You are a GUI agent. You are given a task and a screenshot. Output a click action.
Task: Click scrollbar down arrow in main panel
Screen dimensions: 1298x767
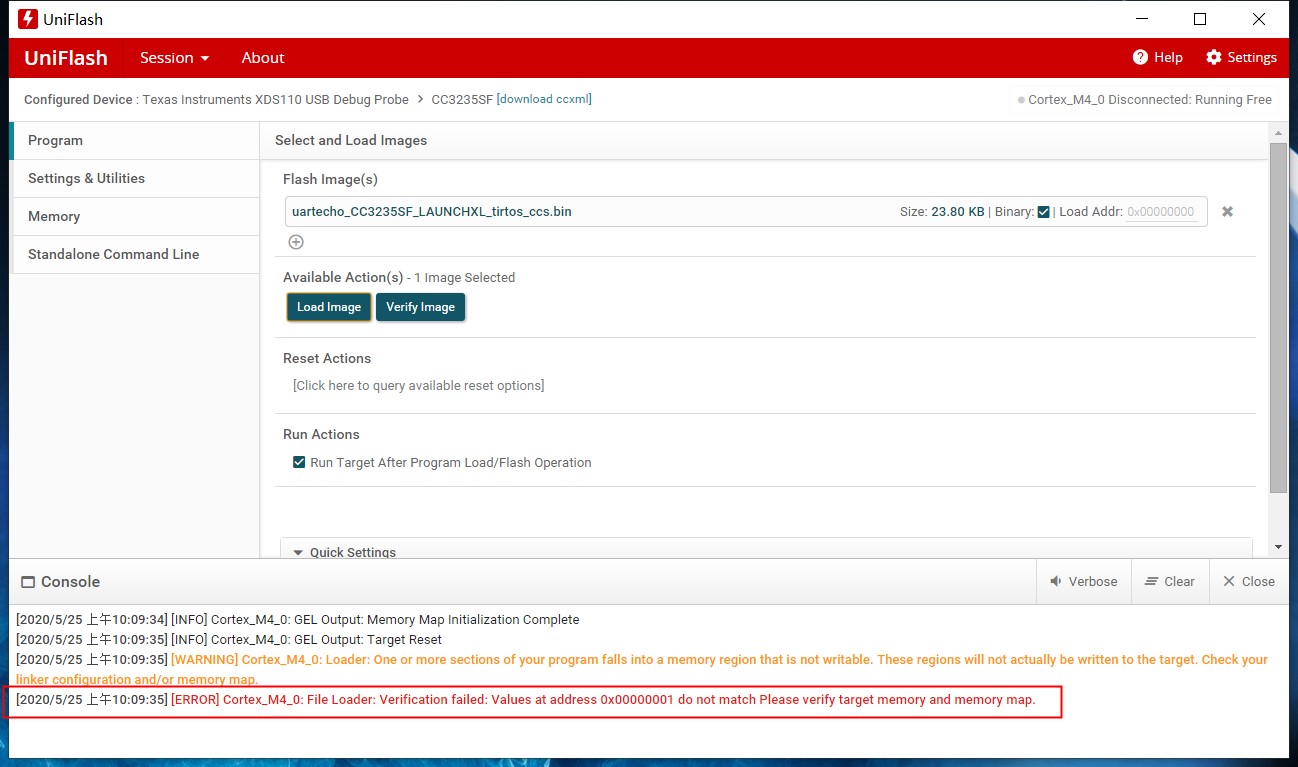point(1278,547)
